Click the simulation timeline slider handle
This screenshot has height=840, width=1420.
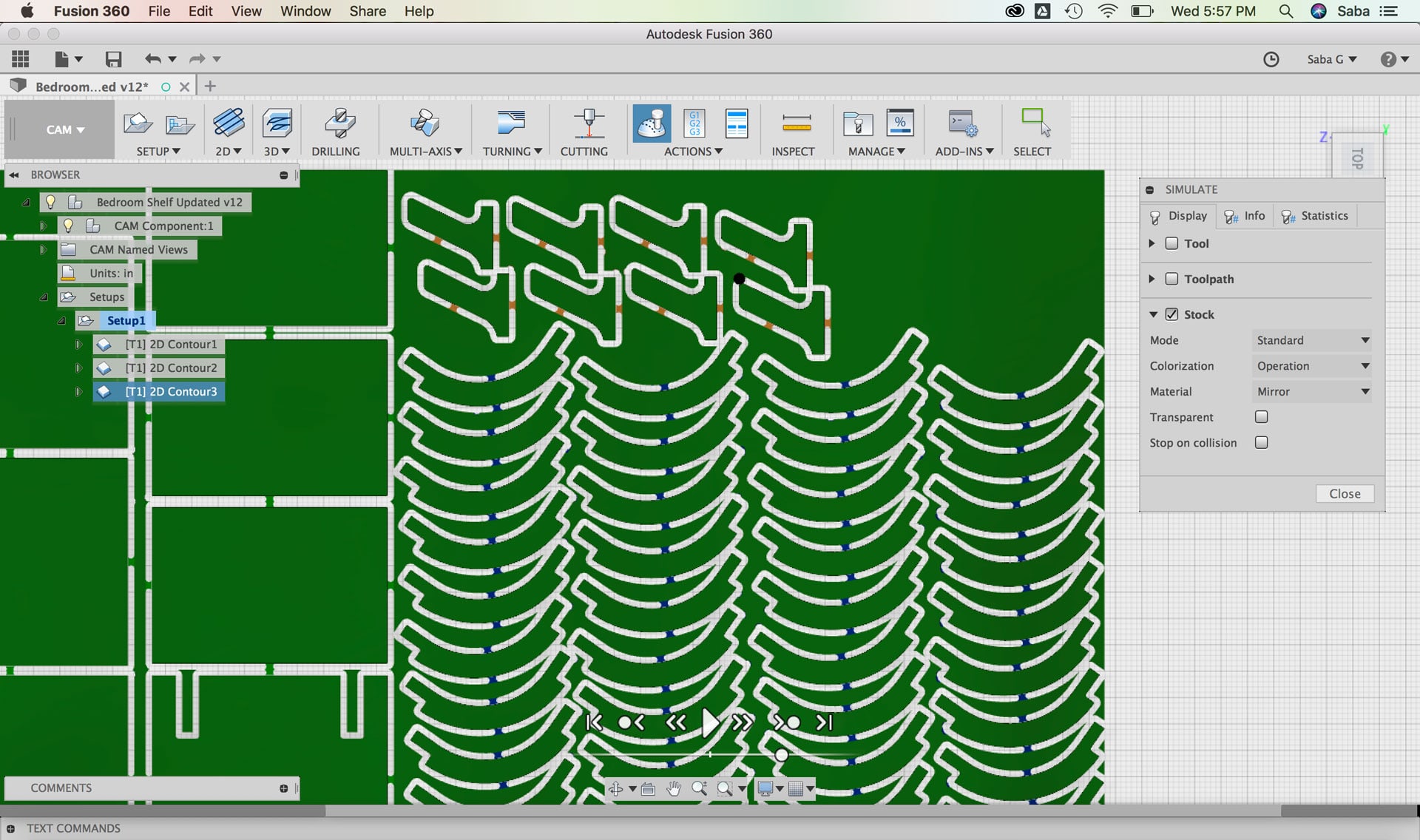click(781, 755)
